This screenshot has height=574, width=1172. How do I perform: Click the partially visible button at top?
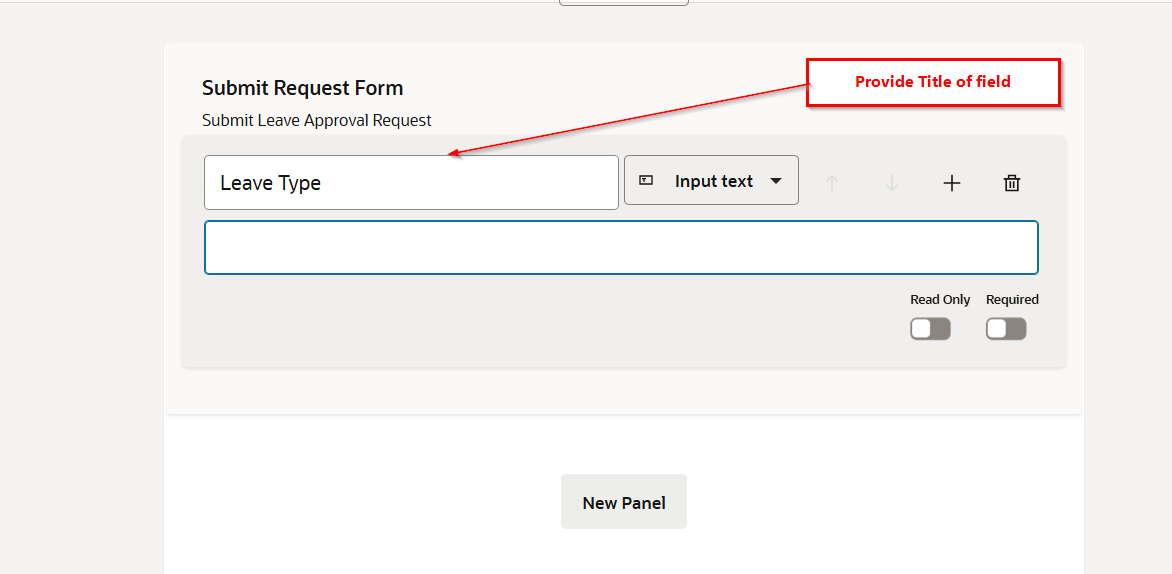tap(624, 3)
